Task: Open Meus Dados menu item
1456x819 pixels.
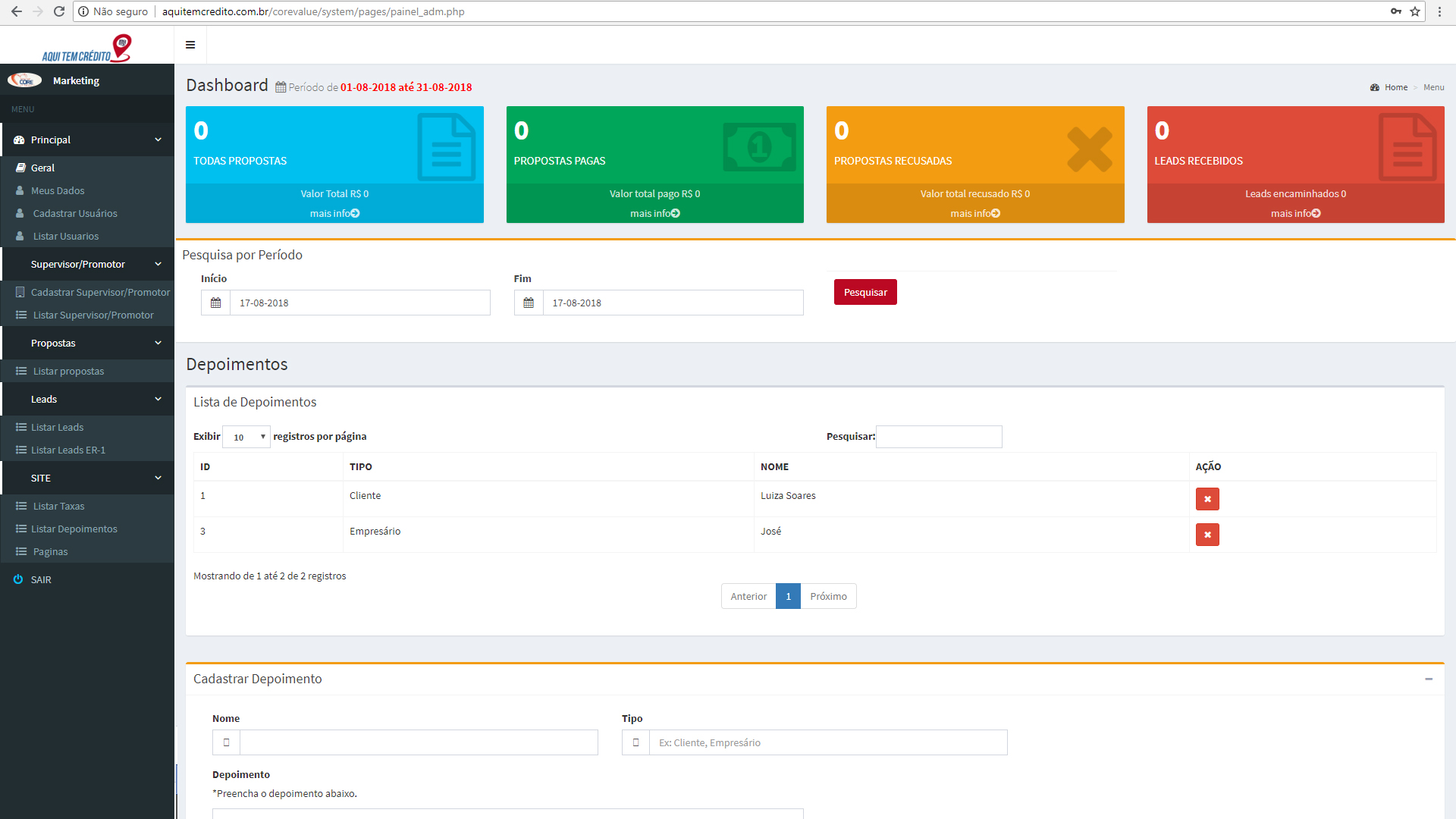Action: (x=58, y=190)
